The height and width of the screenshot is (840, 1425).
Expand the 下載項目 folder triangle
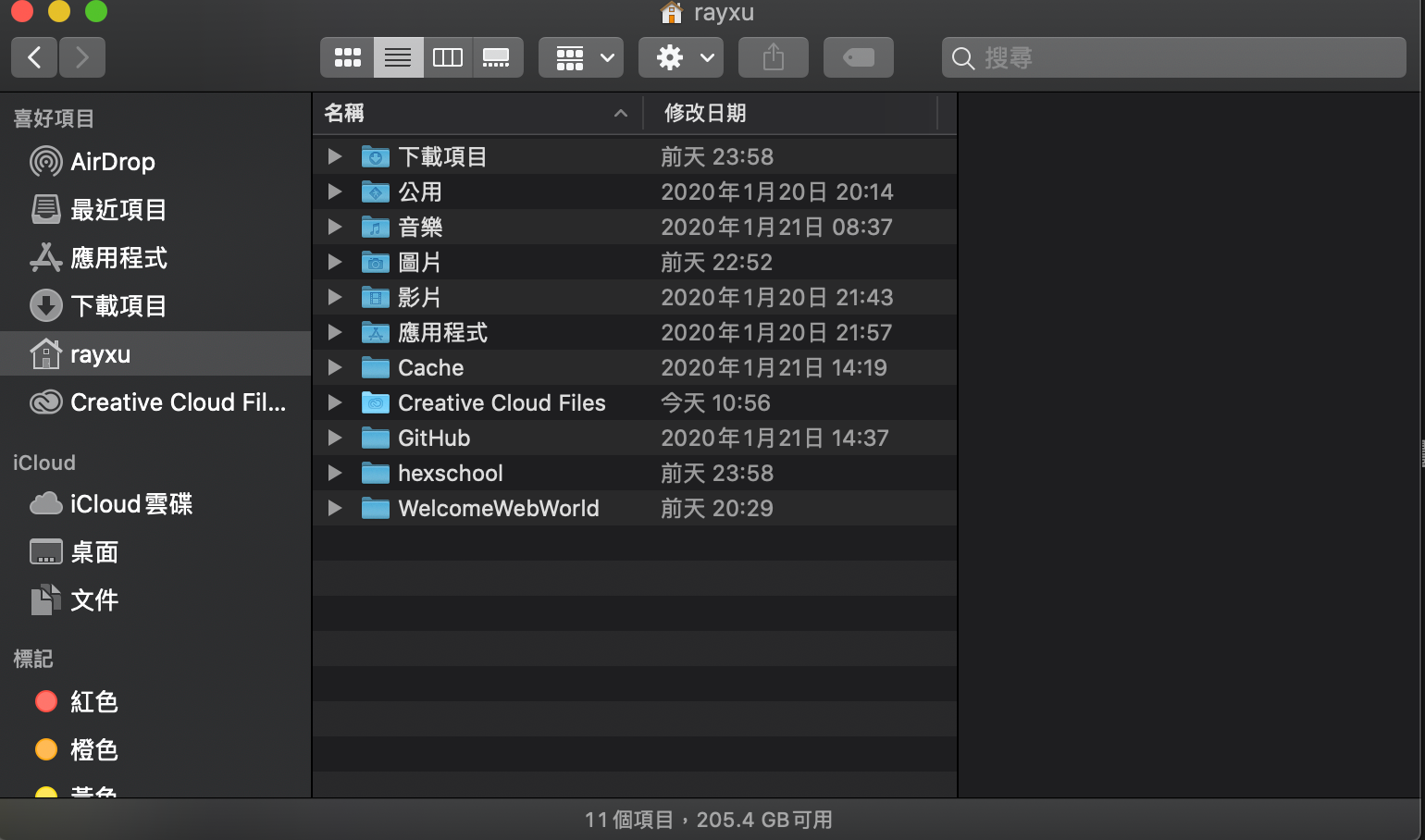(335, 156)
